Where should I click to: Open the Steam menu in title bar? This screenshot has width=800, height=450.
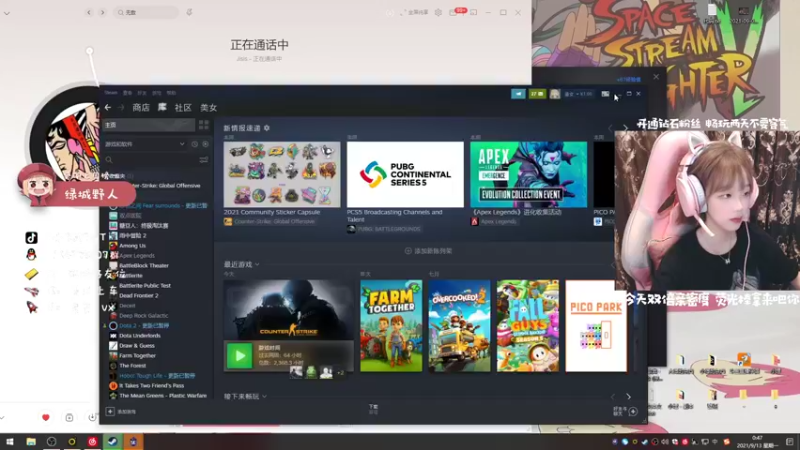click(x=111, y=93)
